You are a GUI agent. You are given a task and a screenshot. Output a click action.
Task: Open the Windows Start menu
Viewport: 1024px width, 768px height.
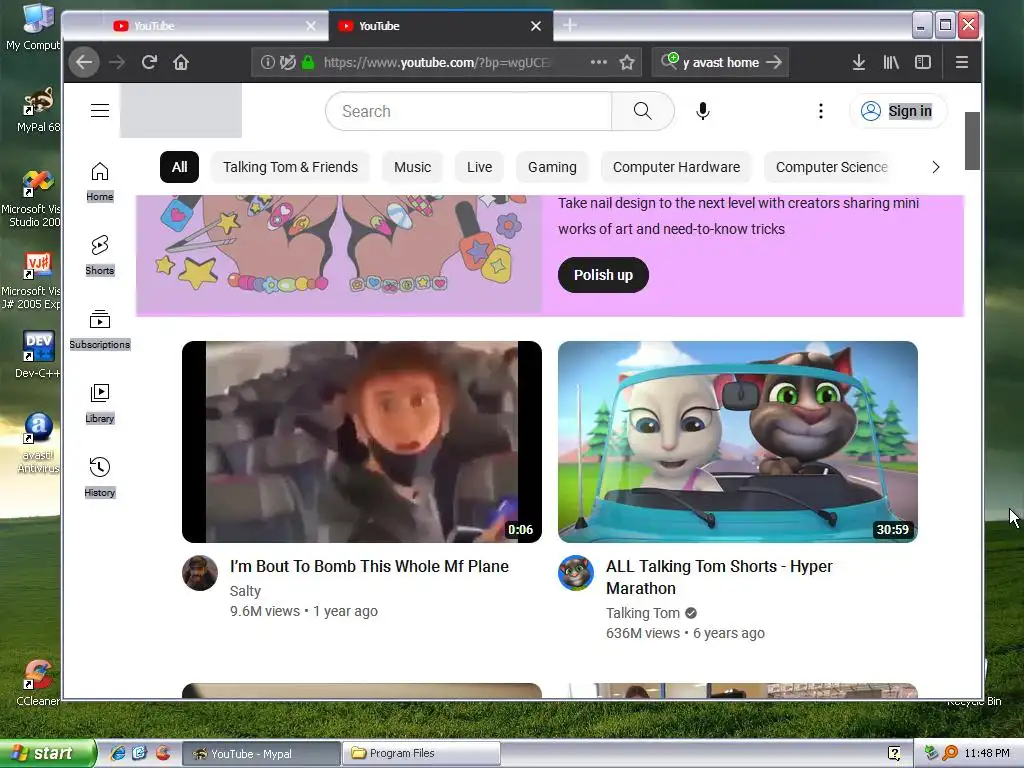(47, 754)
